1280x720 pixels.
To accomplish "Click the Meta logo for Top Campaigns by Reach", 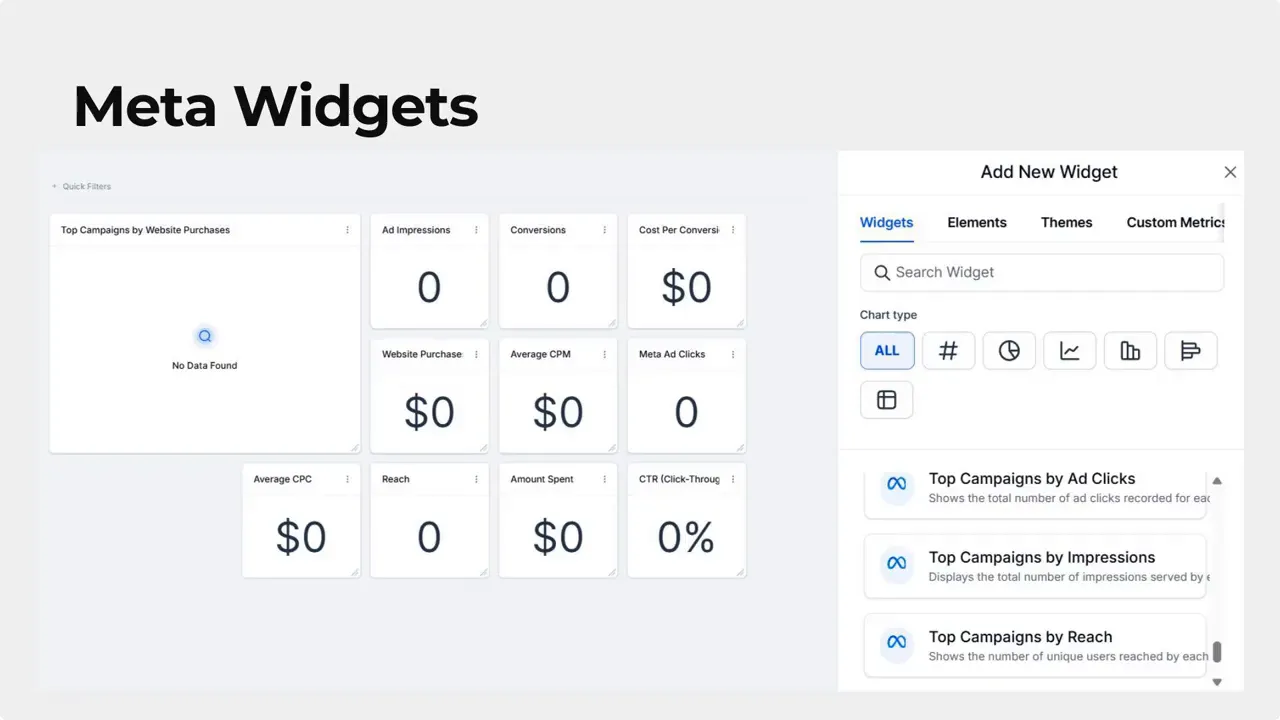I will click(897, 642).
